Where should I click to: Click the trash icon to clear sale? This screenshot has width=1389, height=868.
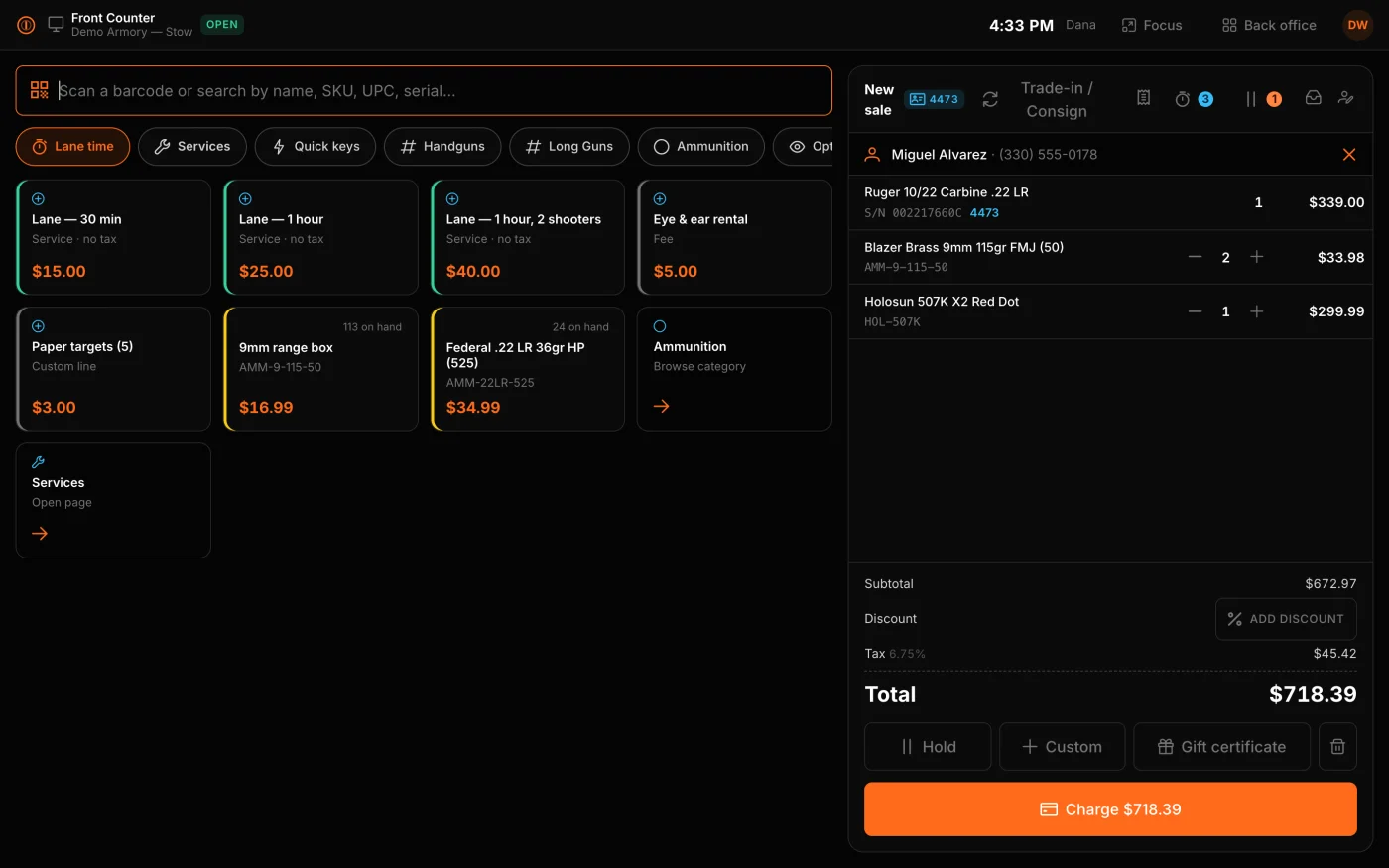tap(1337, 747)
